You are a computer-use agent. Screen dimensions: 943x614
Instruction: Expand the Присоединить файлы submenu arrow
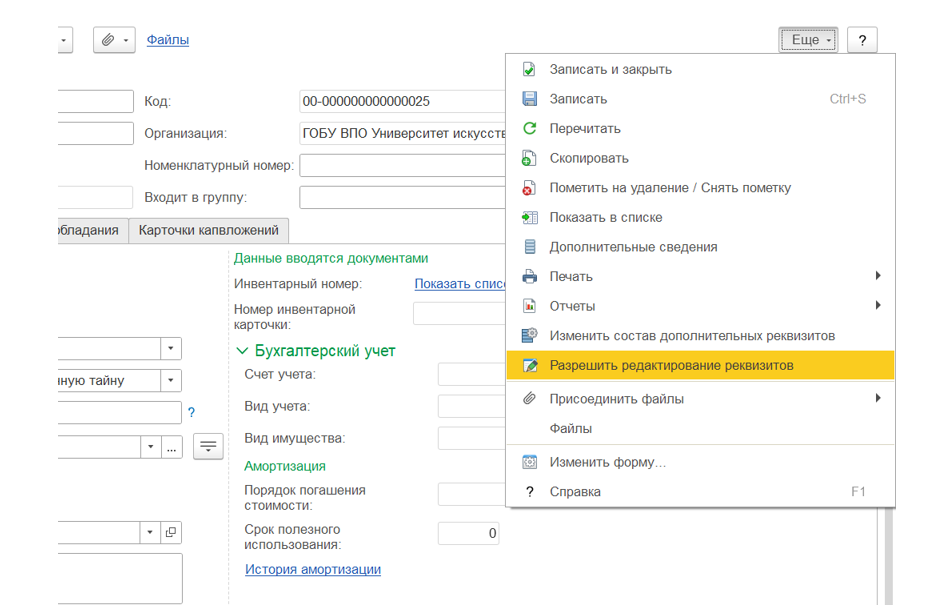[878, 398]
